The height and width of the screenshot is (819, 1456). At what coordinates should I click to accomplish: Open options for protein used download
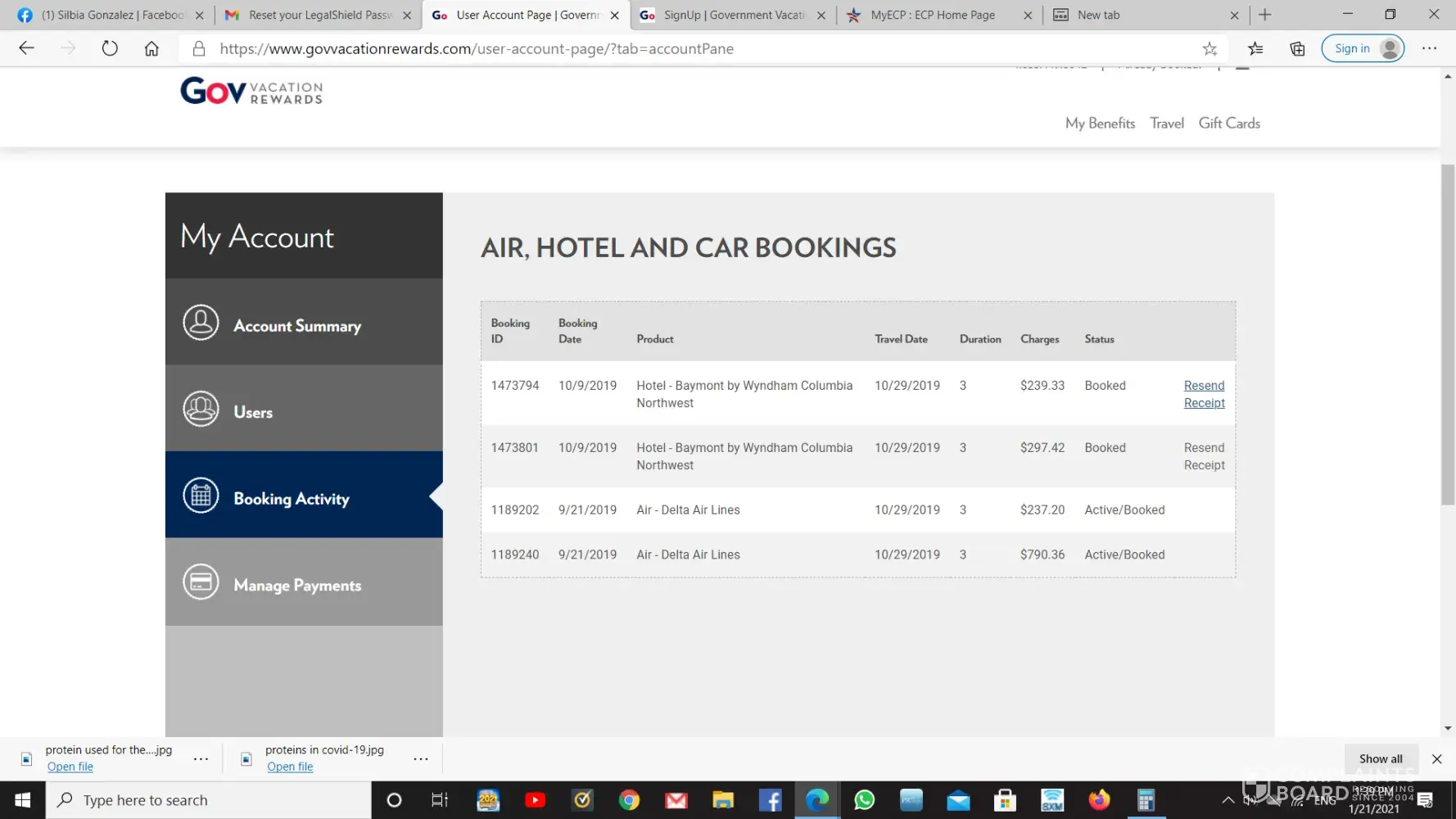[201, 759]
